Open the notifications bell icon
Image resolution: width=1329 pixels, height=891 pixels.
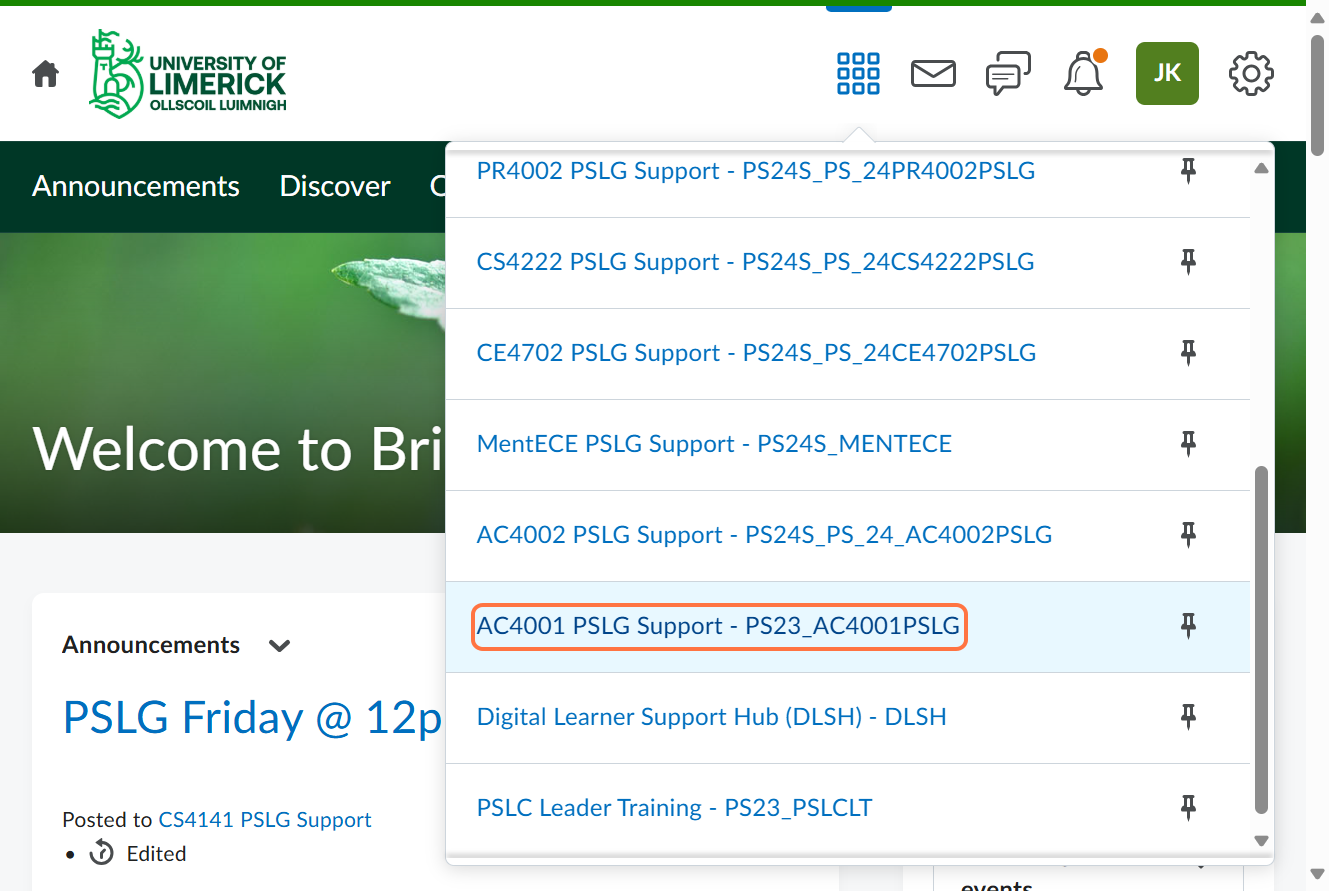[1083, 74]
